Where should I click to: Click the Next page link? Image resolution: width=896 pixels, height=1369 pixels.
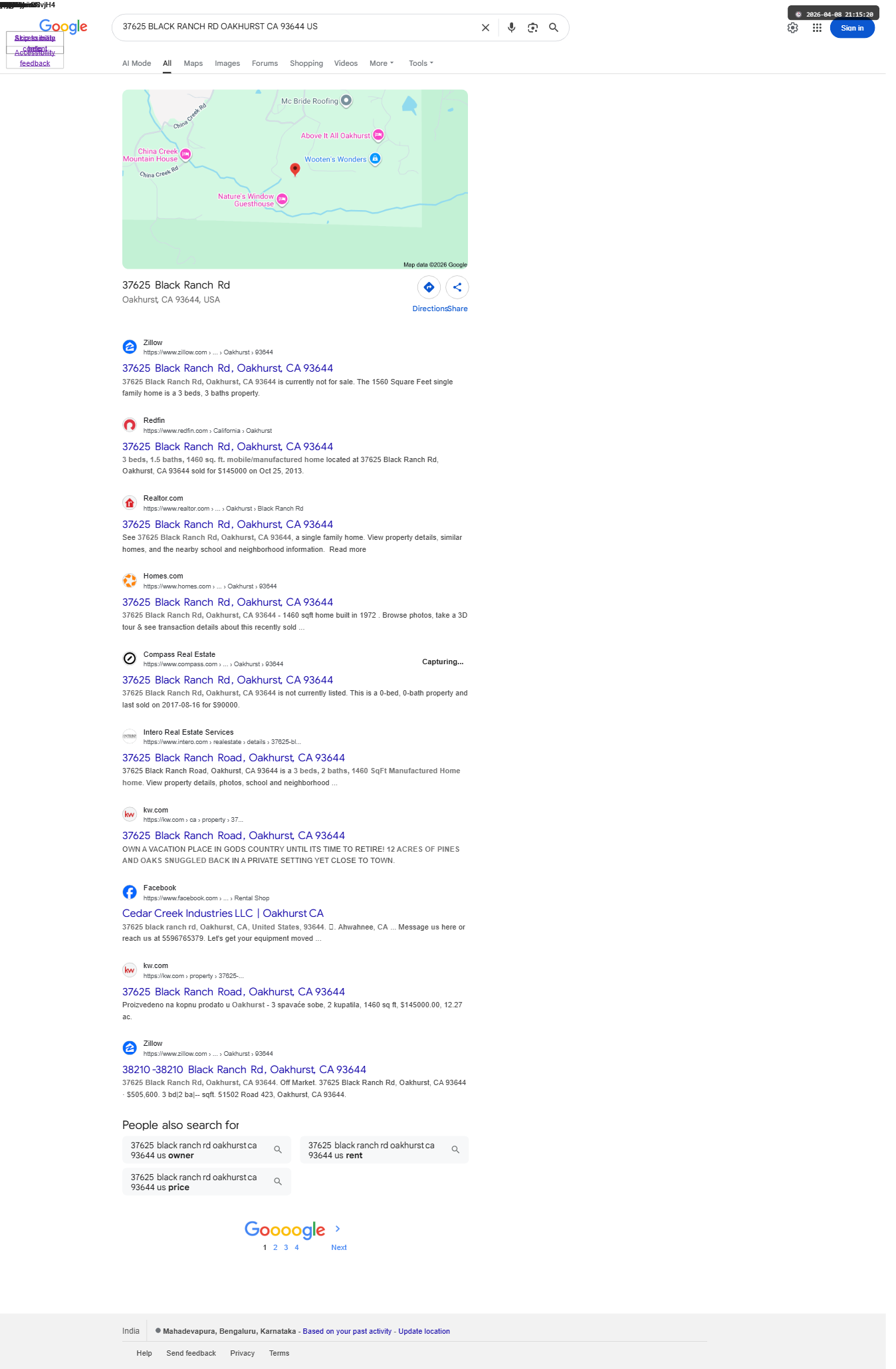(x=339, y=1247)
